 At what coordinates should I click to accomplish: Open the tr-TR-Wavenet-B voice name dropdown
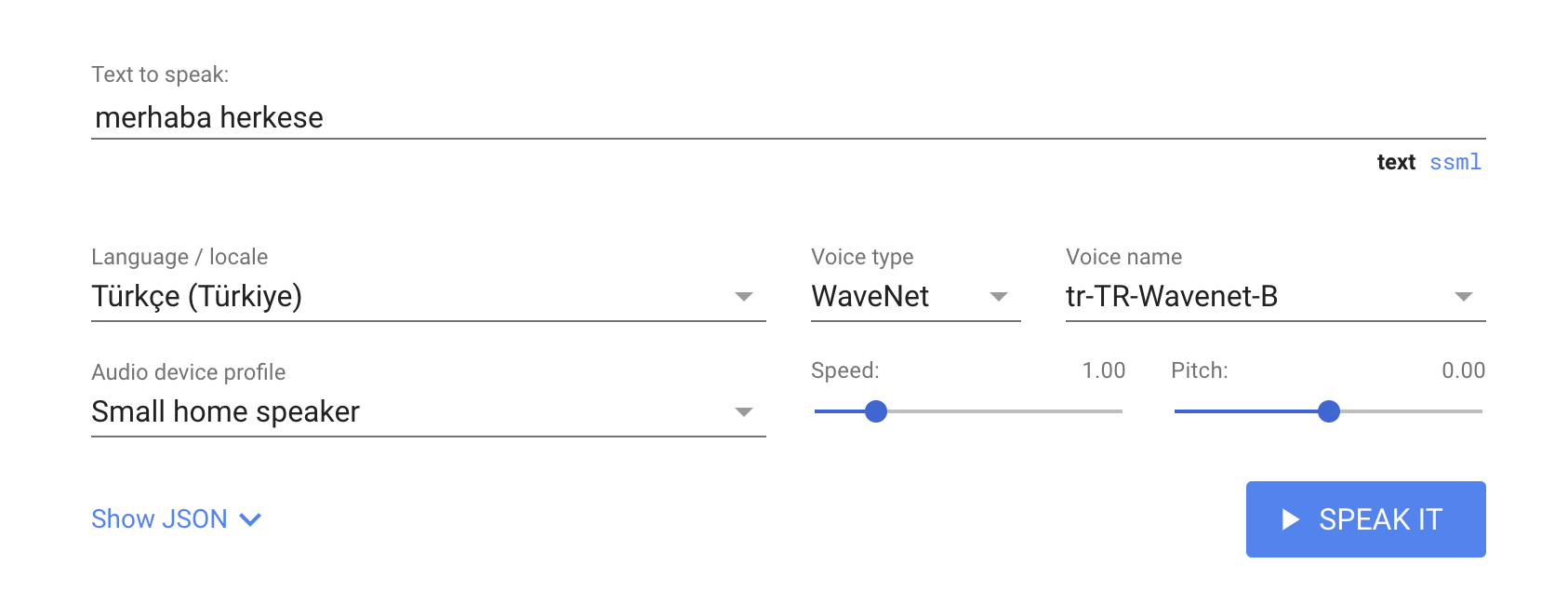(1276, 297)
